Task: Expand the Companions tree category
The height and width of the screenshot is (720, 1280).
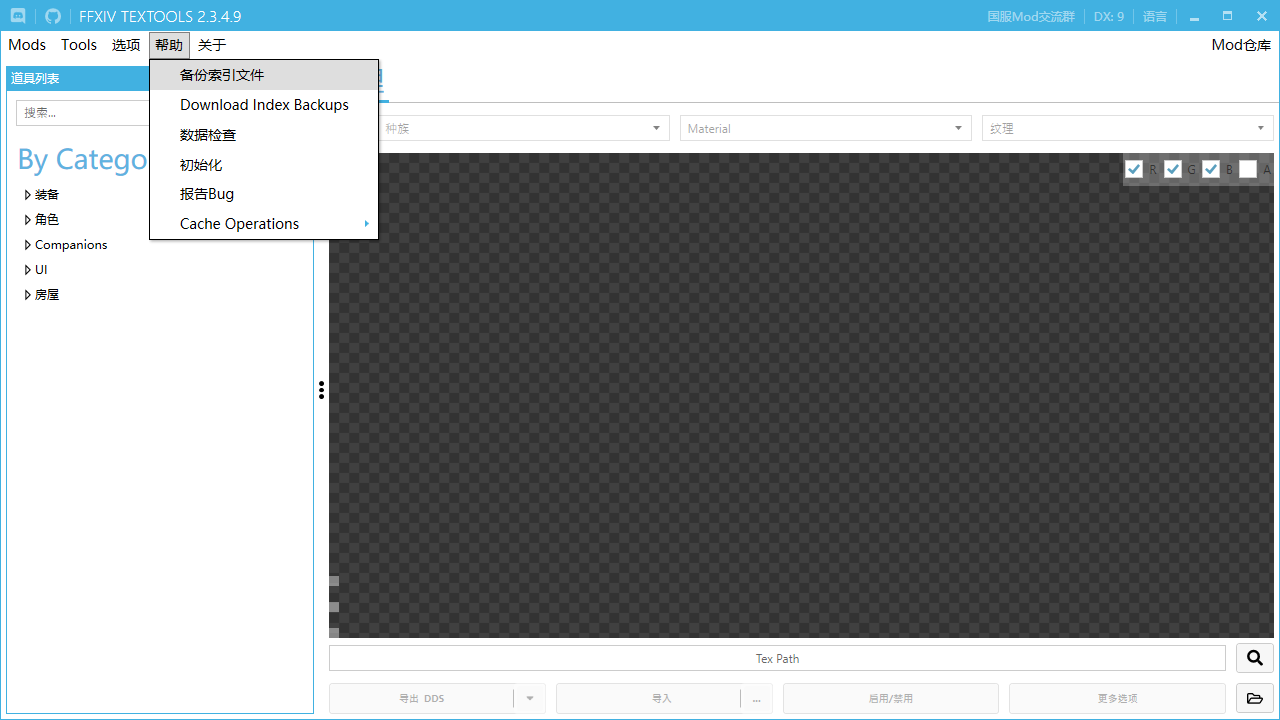Action: pyautogui.click(x=28, y=245)
